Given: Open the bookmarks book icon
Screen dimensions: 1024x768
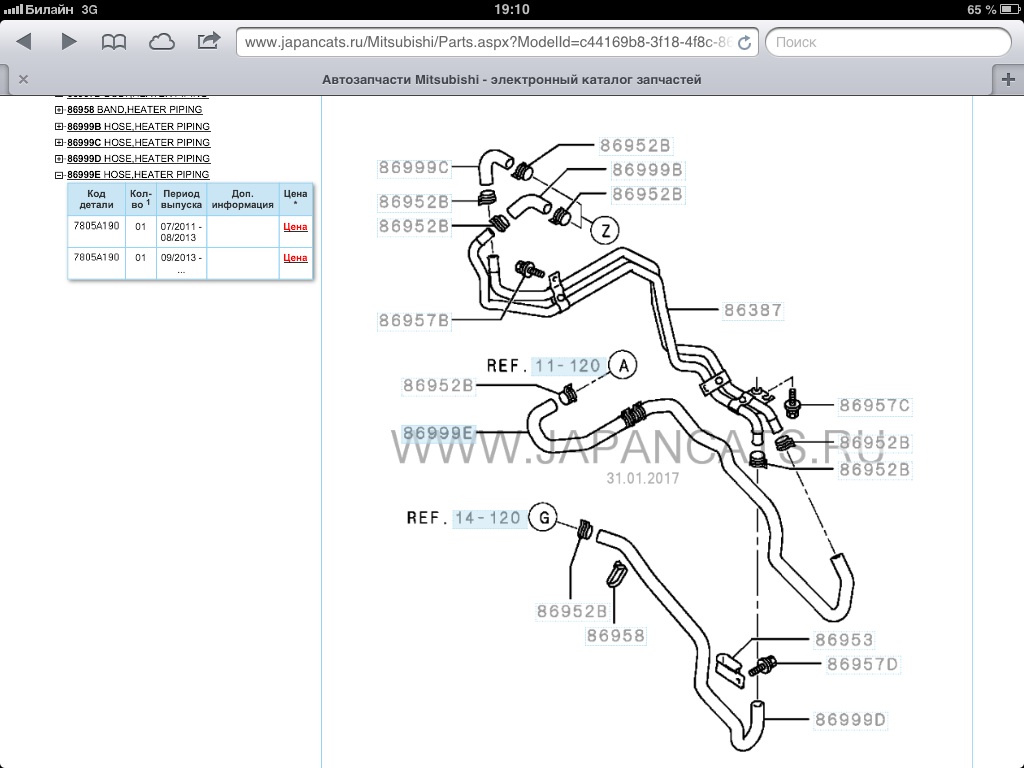Looking at the screenshot, I should coord(114,41).
